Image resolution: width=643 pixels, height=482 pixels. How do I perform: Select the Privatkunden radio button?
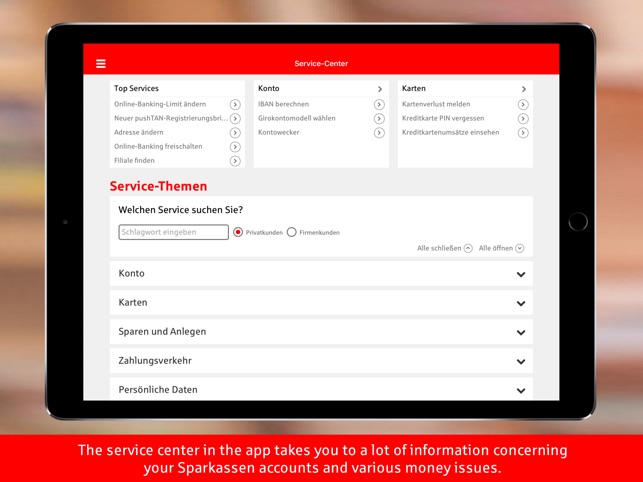point(238,232)
